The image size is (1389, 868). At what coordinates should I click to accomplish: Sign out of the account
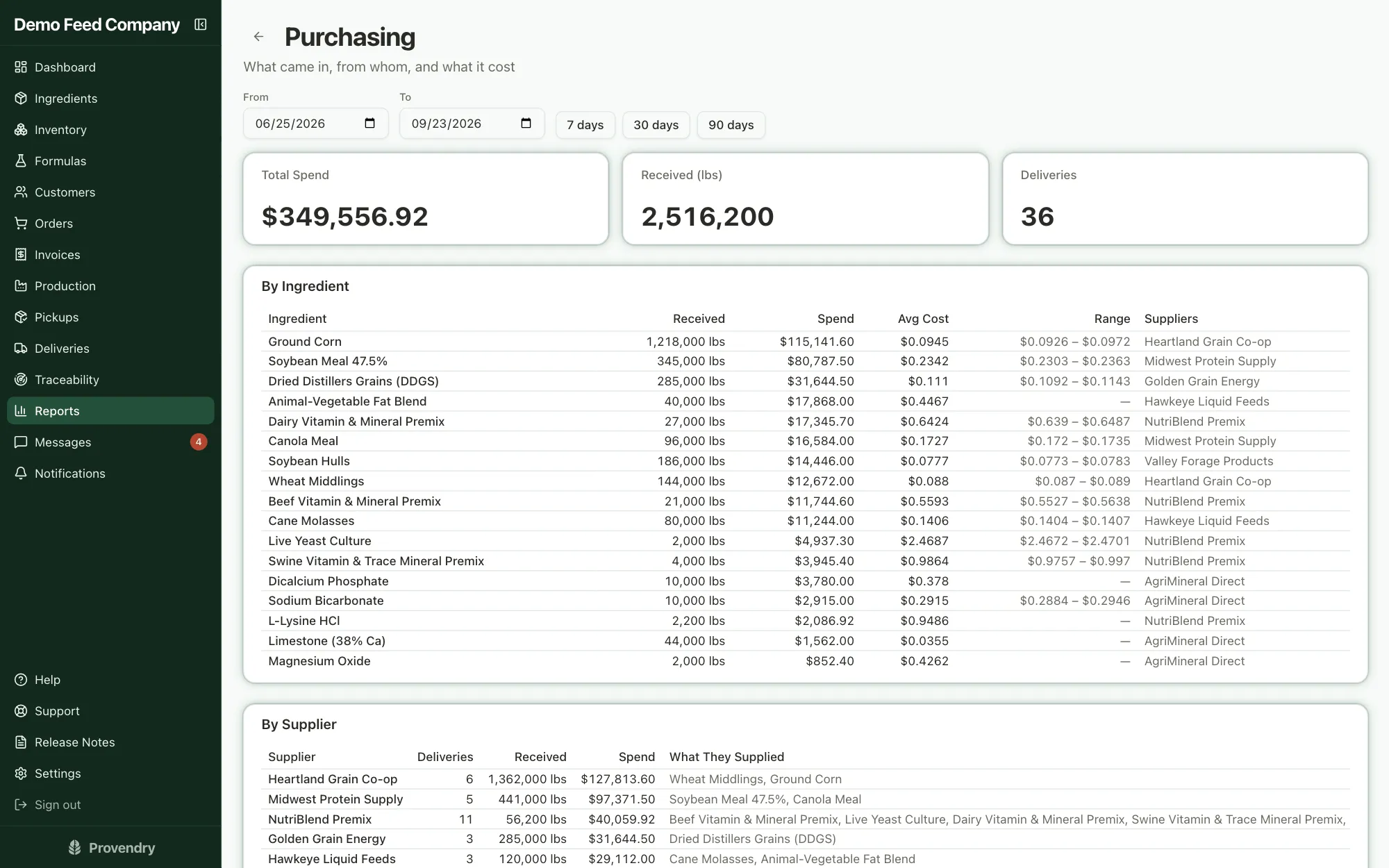click(110, 804)
